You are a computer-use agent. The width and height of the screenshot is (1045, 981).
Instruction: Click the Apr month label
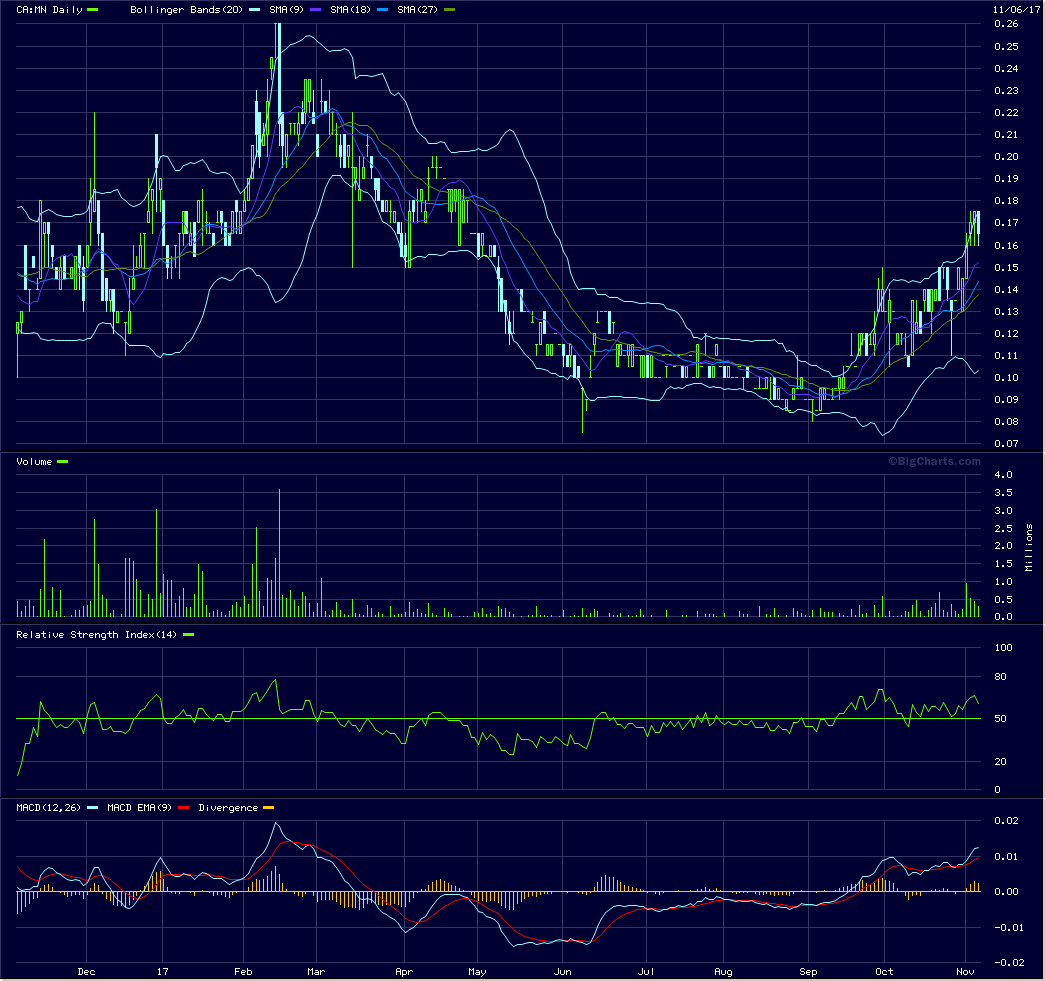tap(404, 972)
